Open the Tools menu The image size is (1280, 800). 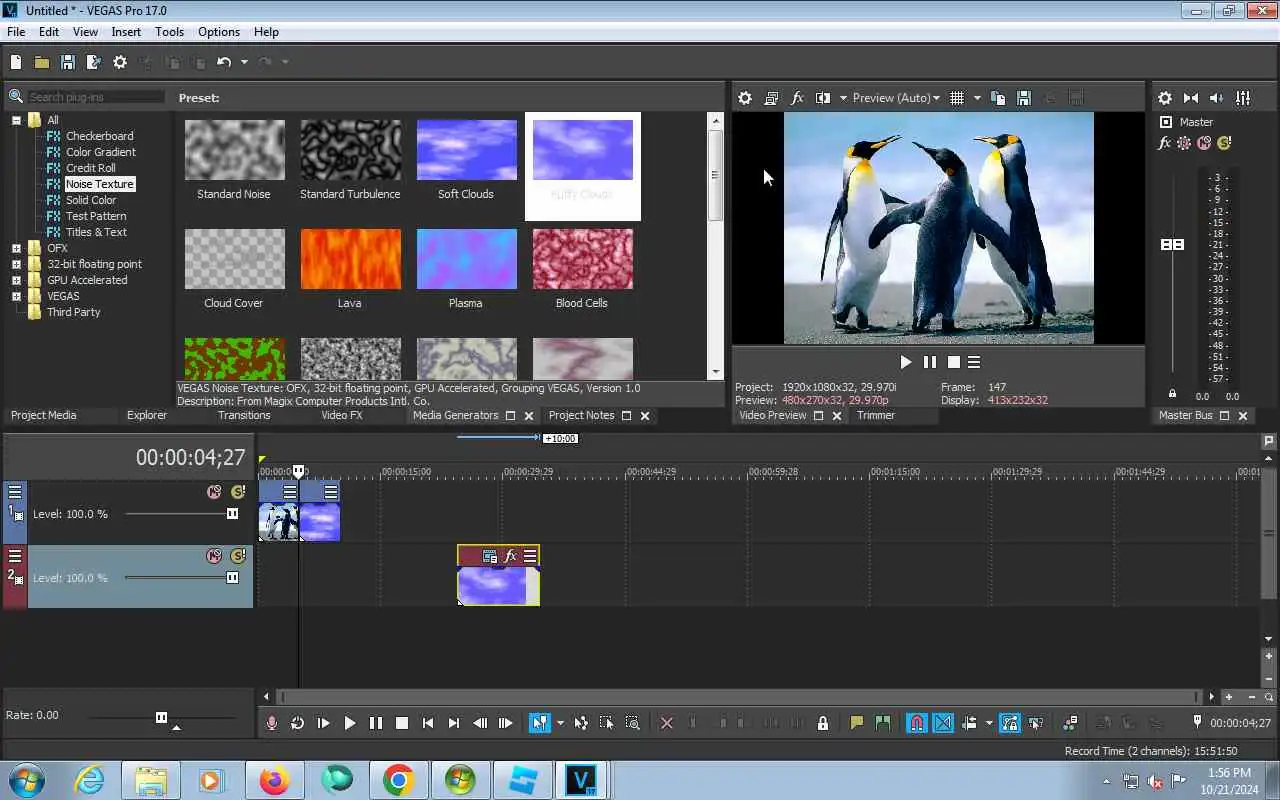[169, 32]
